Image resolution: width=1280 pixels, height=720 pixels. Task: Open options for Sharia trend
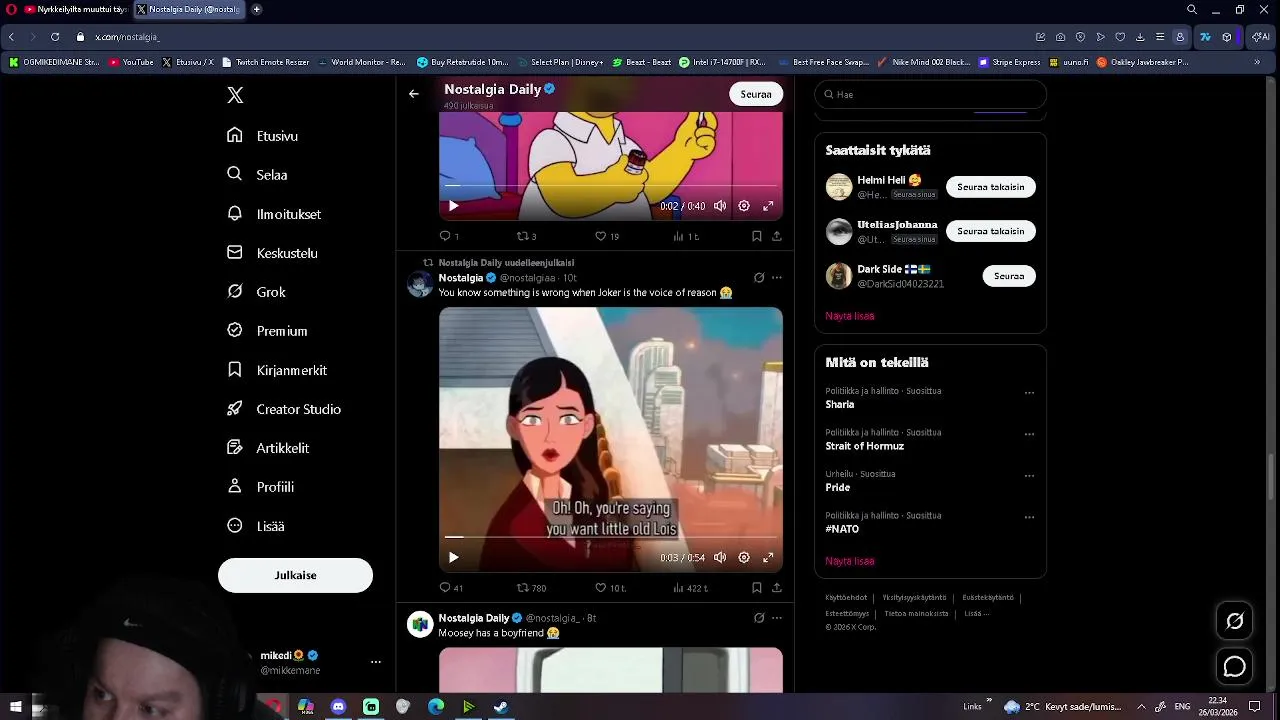point(1029,393)
